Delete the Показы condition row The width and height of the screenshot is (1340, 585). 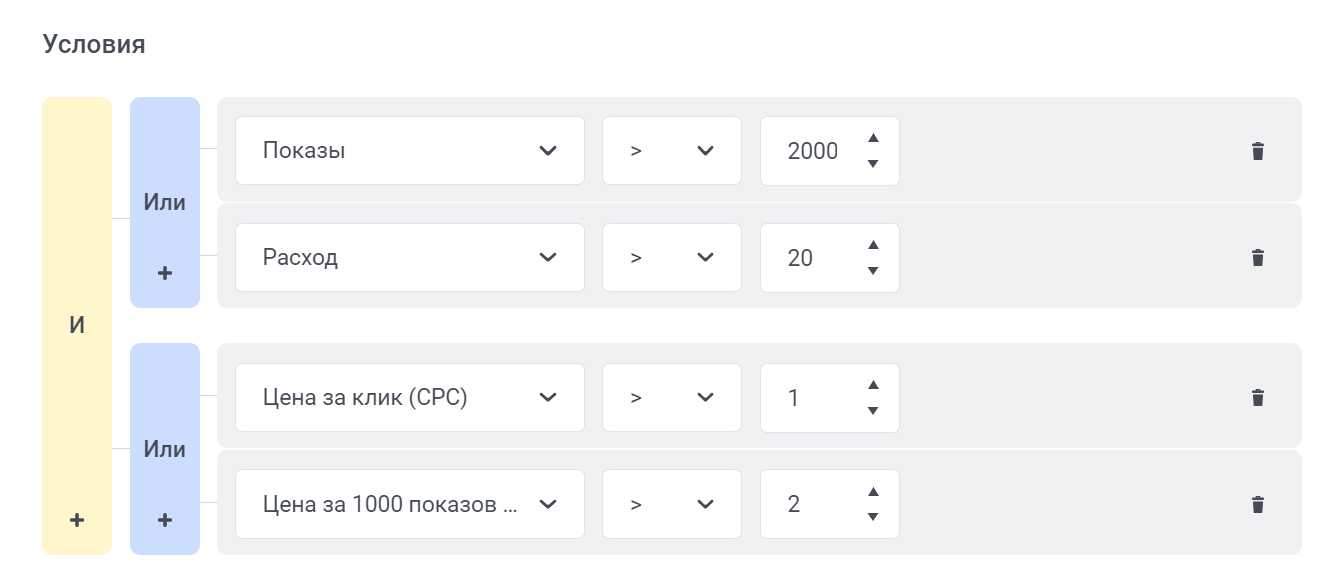(x=1258, y=151)
